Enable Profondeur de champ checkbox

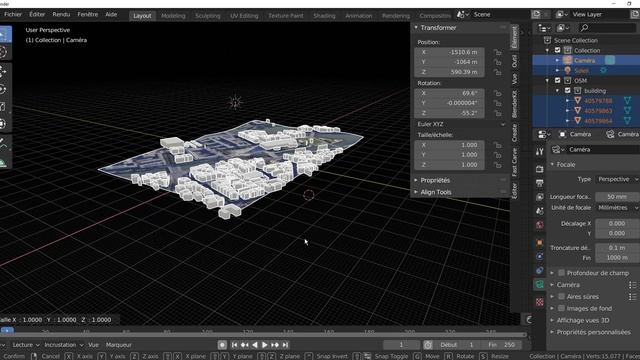pos(562,273)
